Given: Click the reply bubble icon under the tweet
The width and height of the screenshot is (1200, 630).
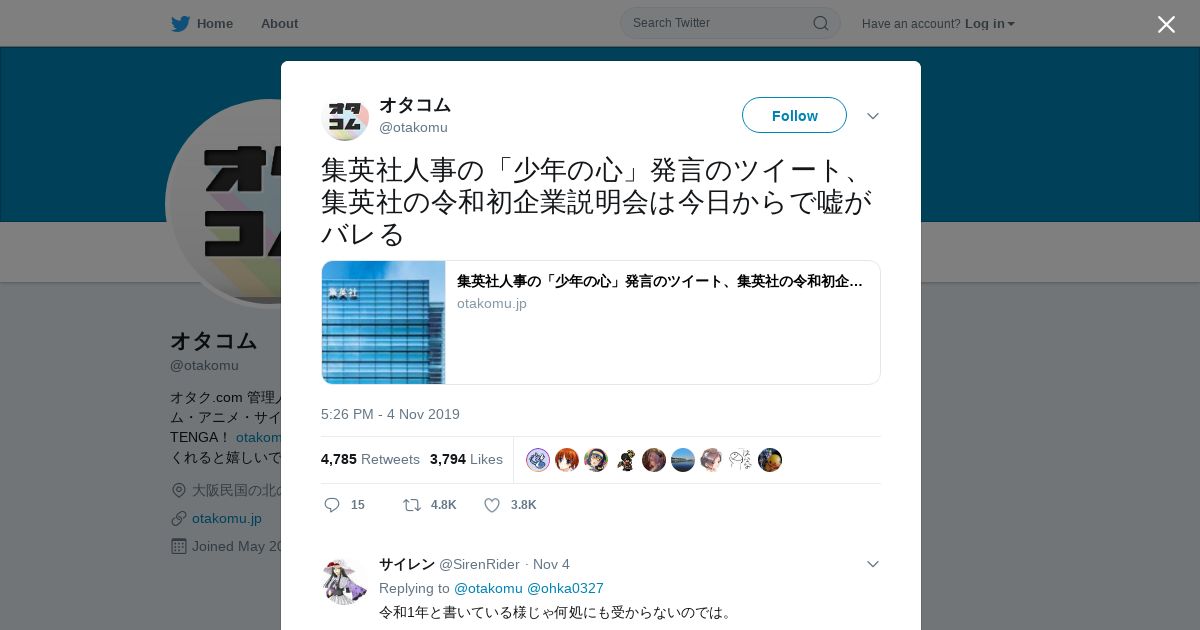Looking at the screenshot, I should [332, 505].
